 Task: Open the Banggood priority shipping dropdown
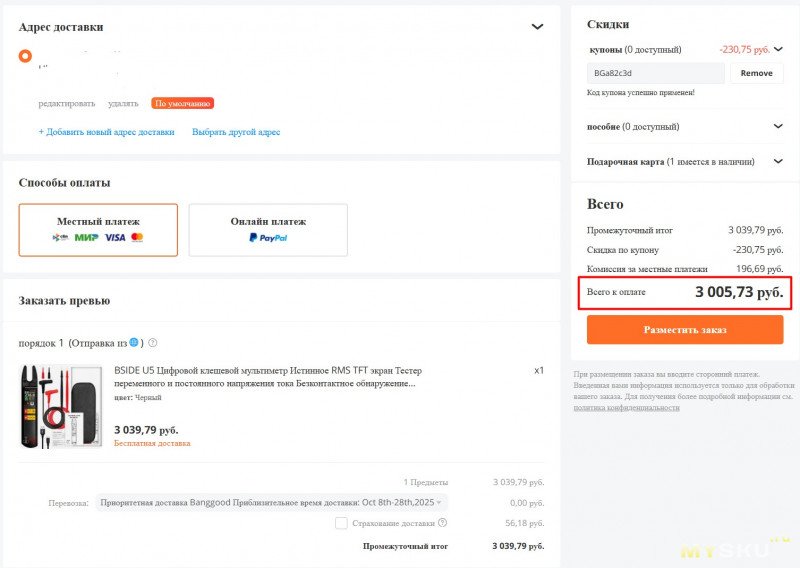click(271, 503)
